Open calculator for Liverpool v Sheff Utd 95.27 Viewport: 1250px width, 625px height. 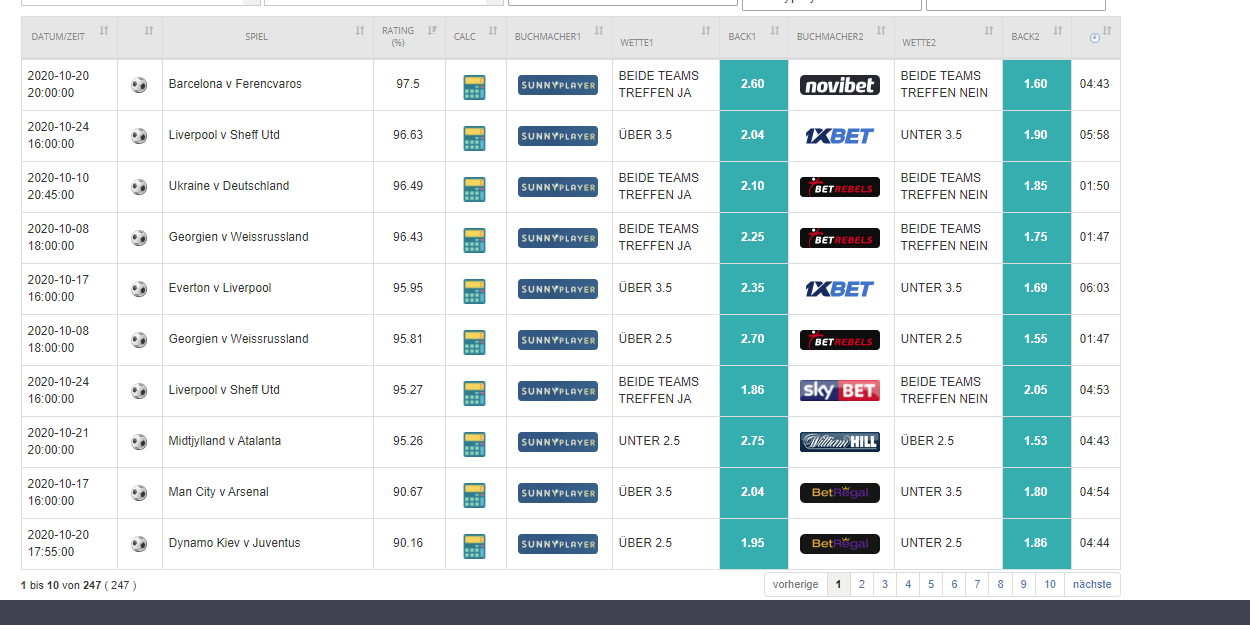475,393
